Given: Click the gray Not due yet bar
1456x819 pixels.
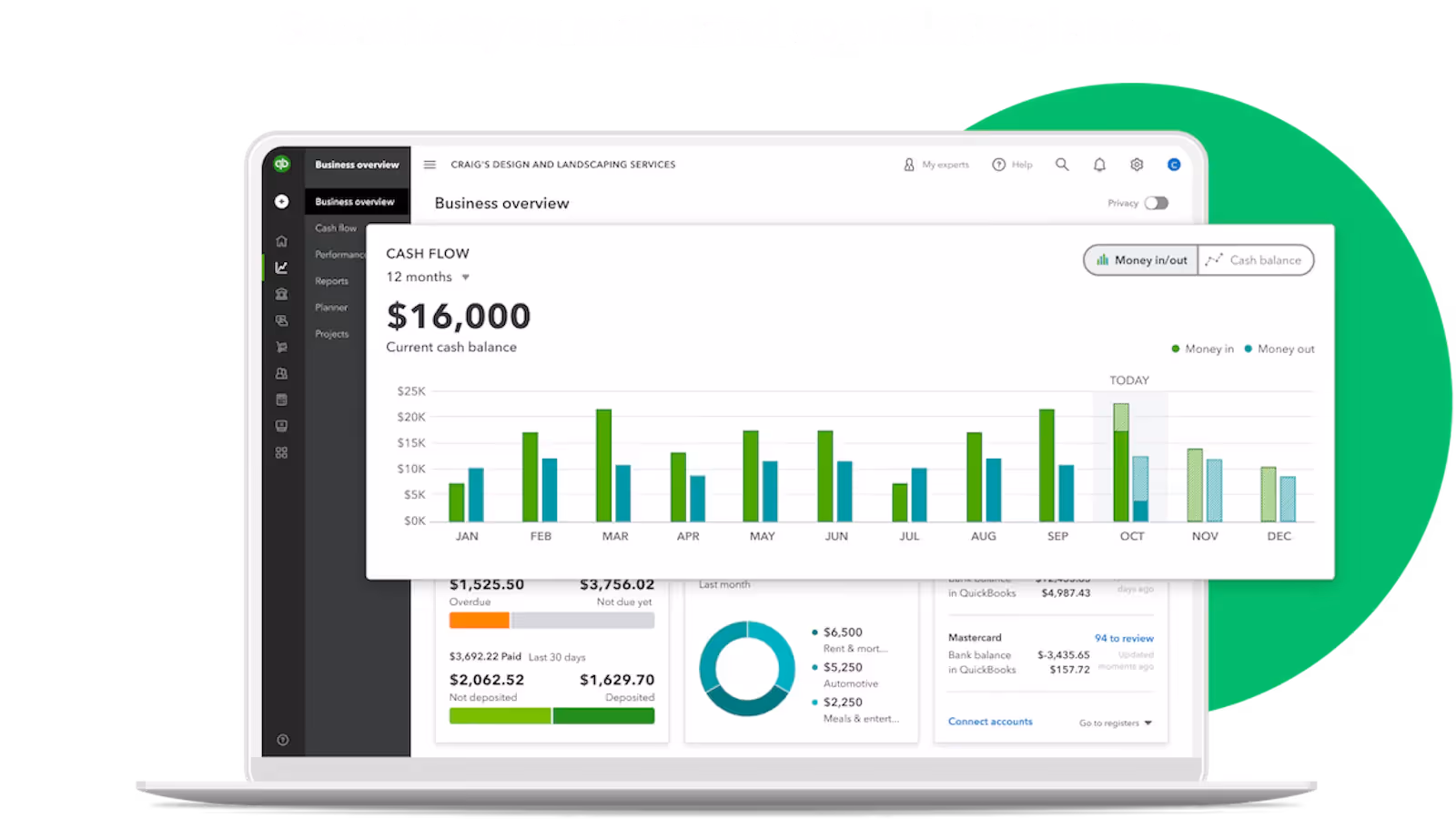Looking at the screenshot, I should 582,621.
